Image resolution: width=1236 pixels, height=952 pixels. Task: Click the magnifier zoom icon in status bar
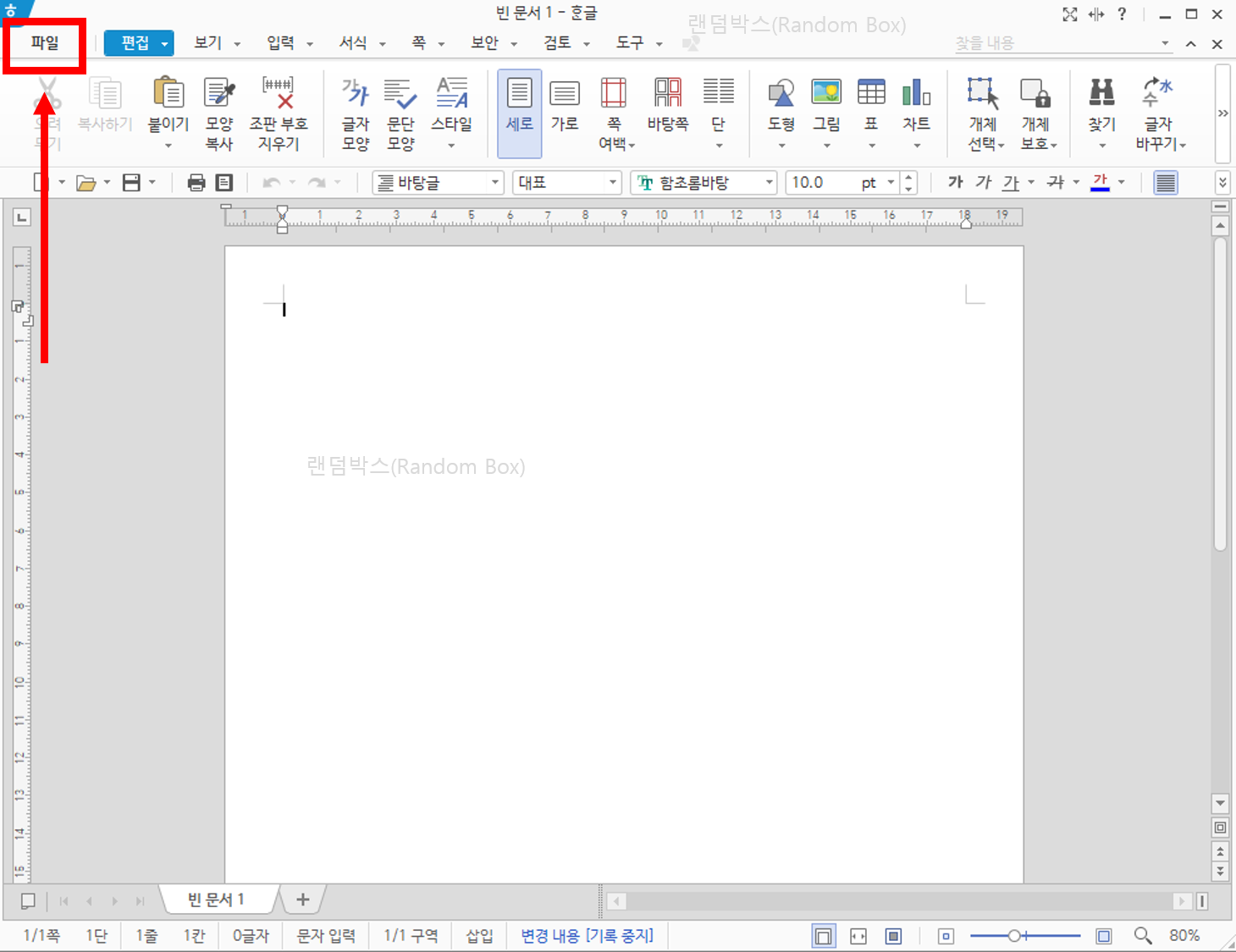coord(1143,935)
